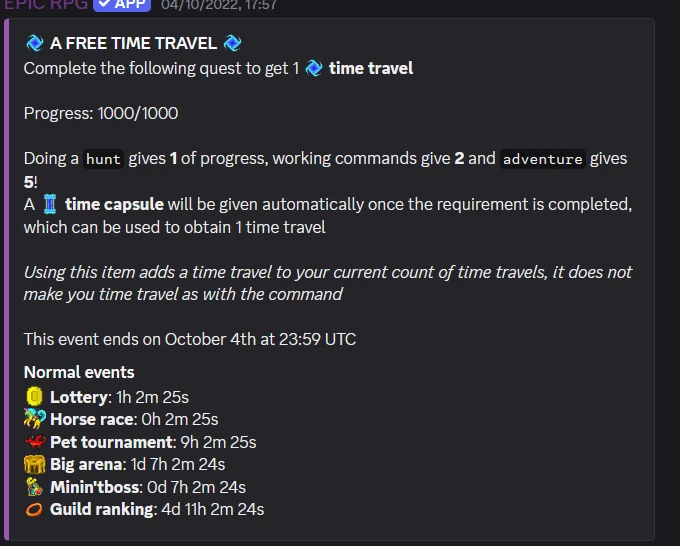Screen dimensions: 680x546
Task: Click the hunt command code text
Action: [x=103, y=159]
